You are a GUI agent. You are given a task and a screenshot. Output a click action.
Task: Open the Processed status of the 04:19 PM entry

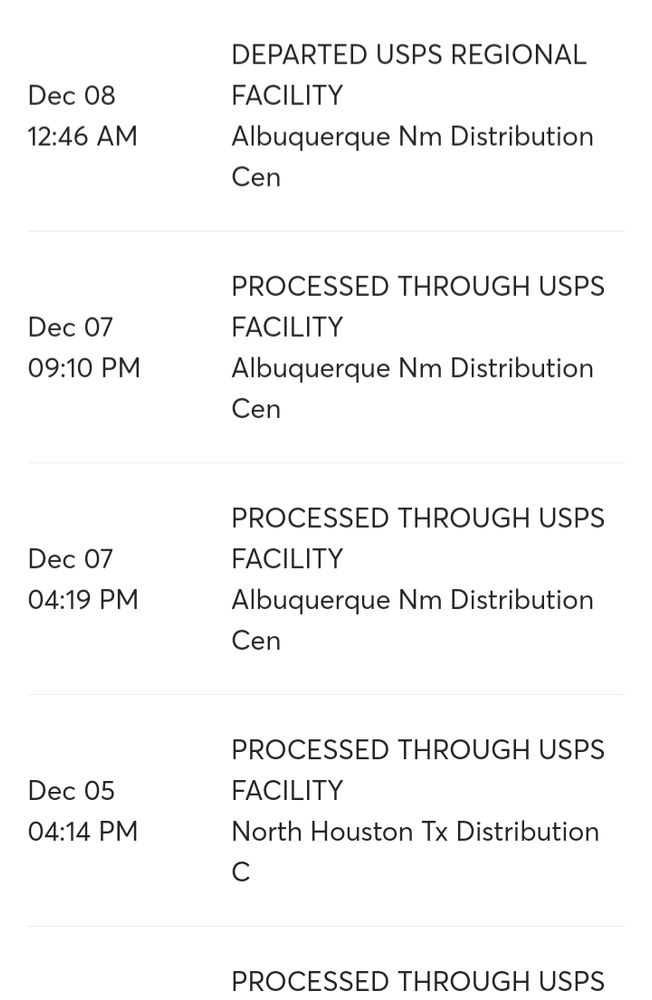(417, 538)
